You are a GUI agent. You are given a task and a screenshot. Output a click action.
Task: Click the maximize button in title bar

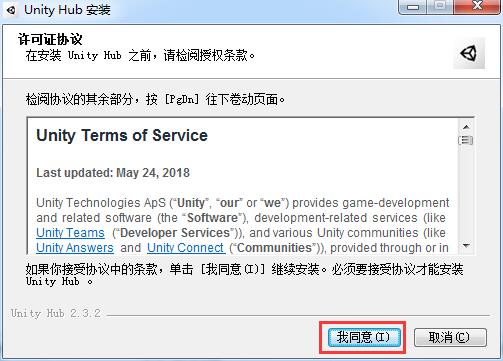pyautogui.click(x=440, y=7)
